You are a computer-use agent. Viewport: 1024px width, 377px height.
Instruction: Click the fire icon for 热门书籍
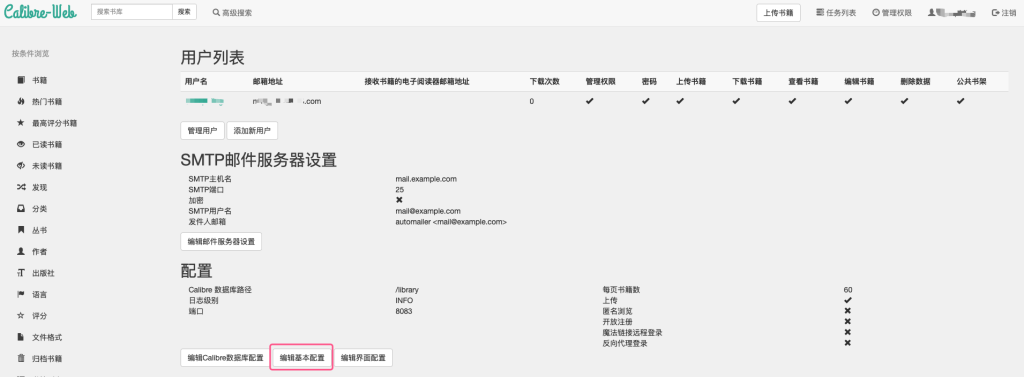[x=21, y=102]
